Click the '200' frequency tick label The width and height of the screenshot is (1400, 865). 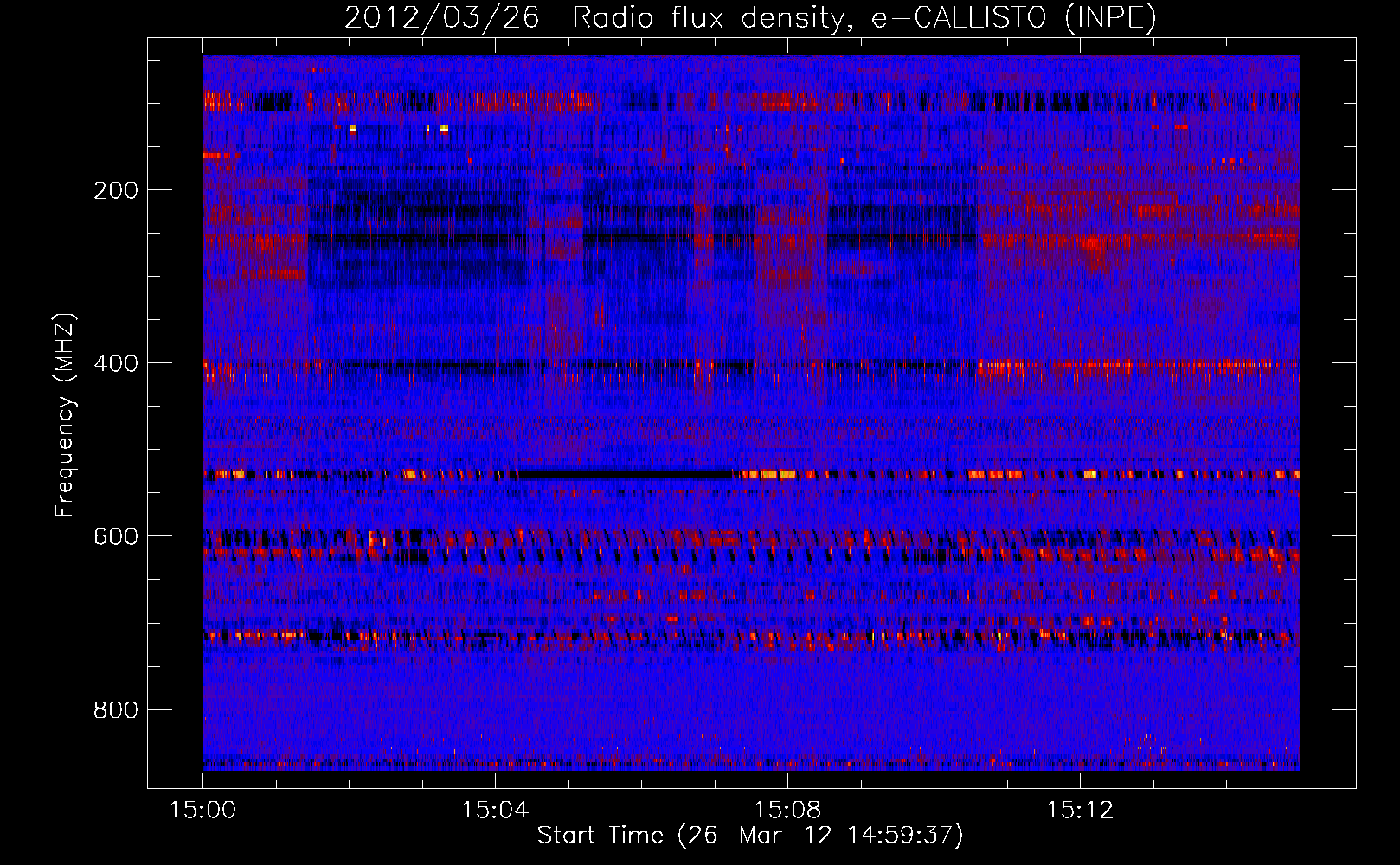coord(116,190)
